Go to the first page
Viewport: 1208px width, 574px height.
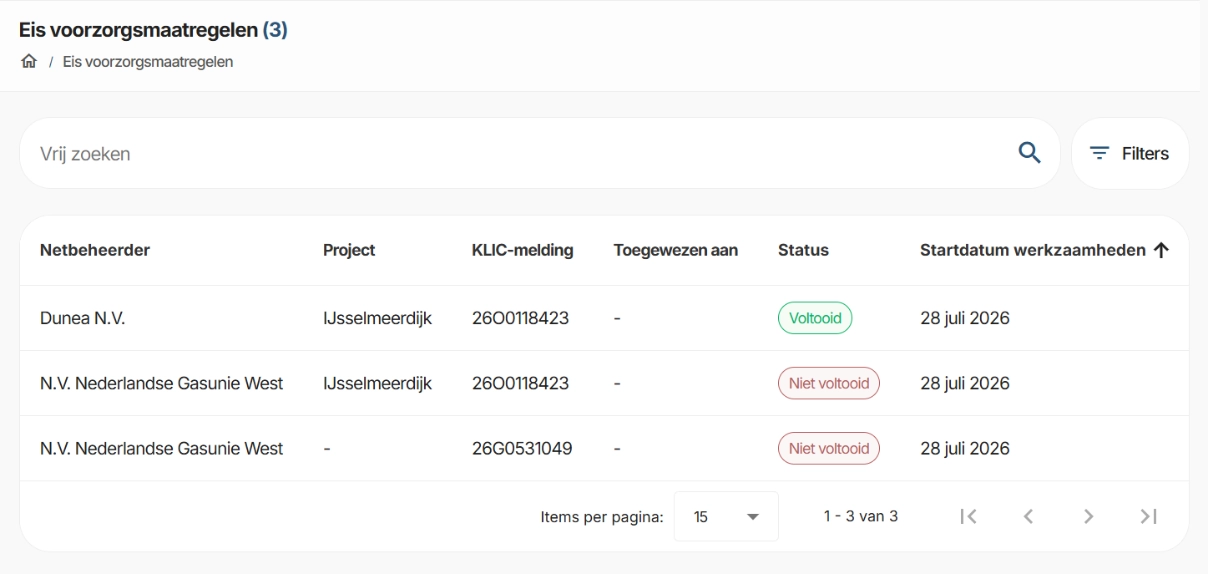(966, 516)
